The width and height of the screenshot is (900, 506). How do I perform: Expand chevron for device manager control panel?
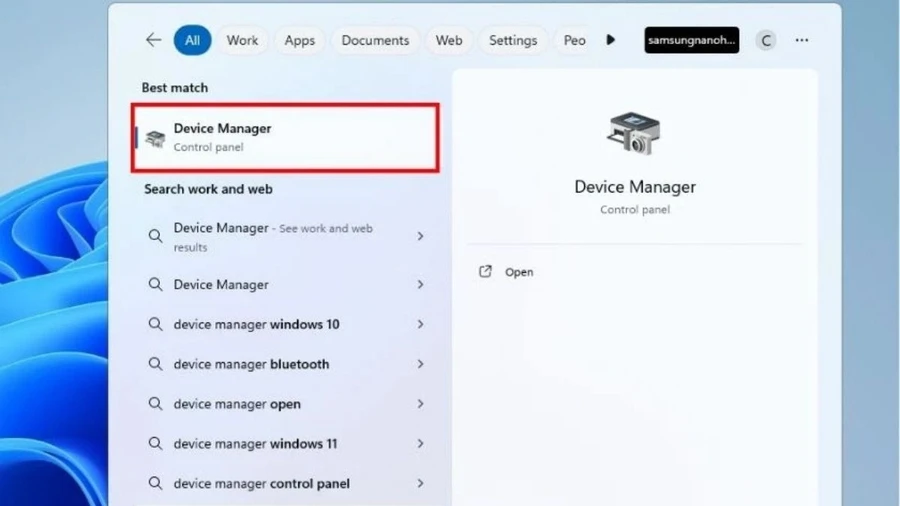(420, 484)
